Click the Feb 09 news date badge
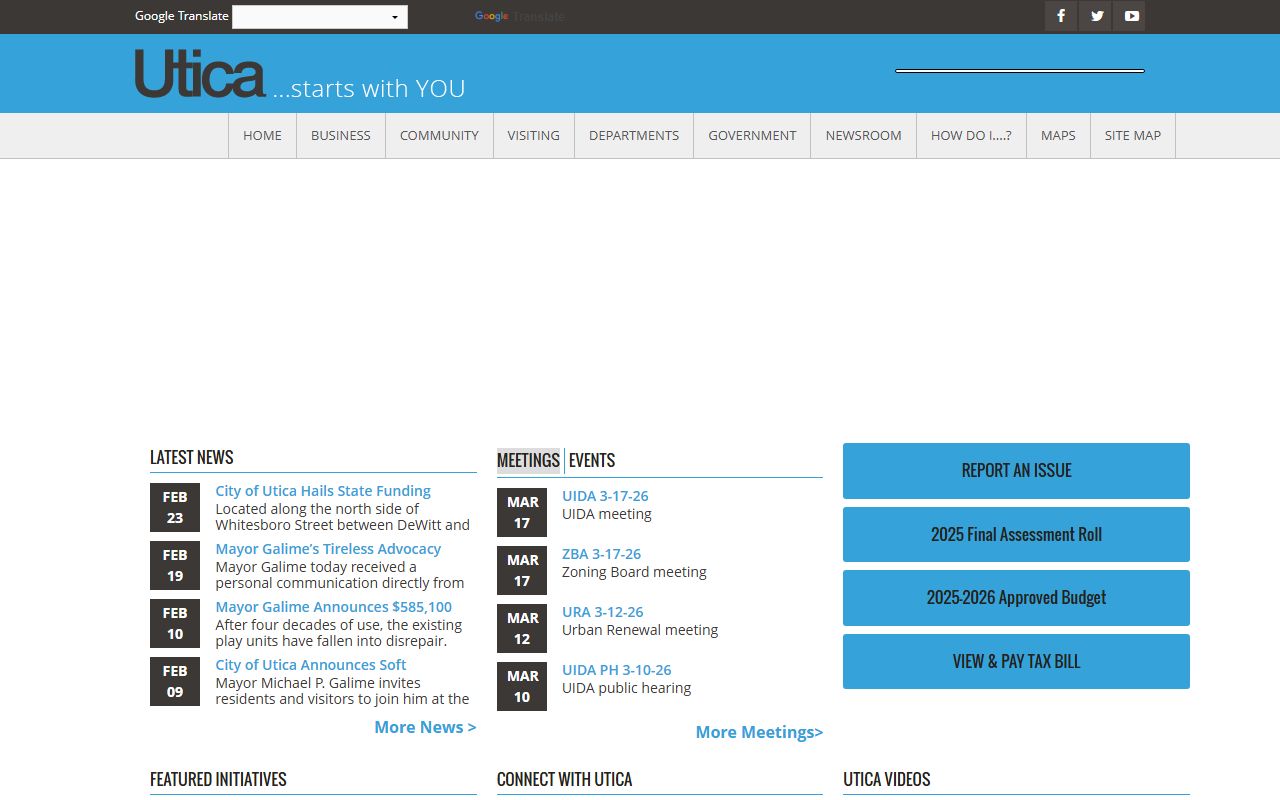1280x800 pixels. click(175, 681)
